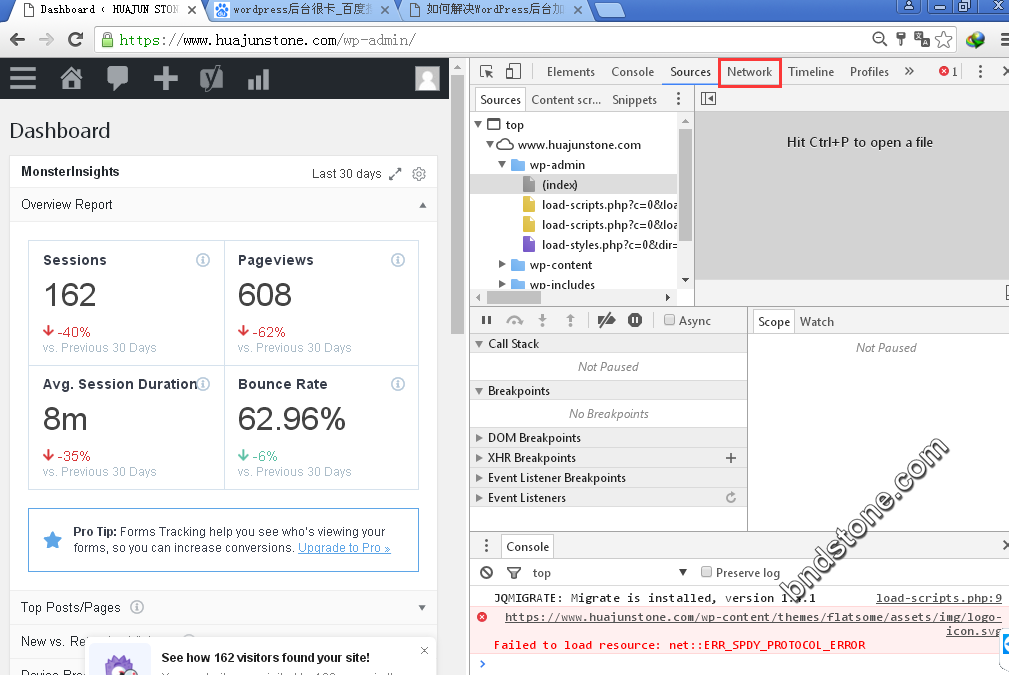Click the Sessions info icon

pos(203,260)
